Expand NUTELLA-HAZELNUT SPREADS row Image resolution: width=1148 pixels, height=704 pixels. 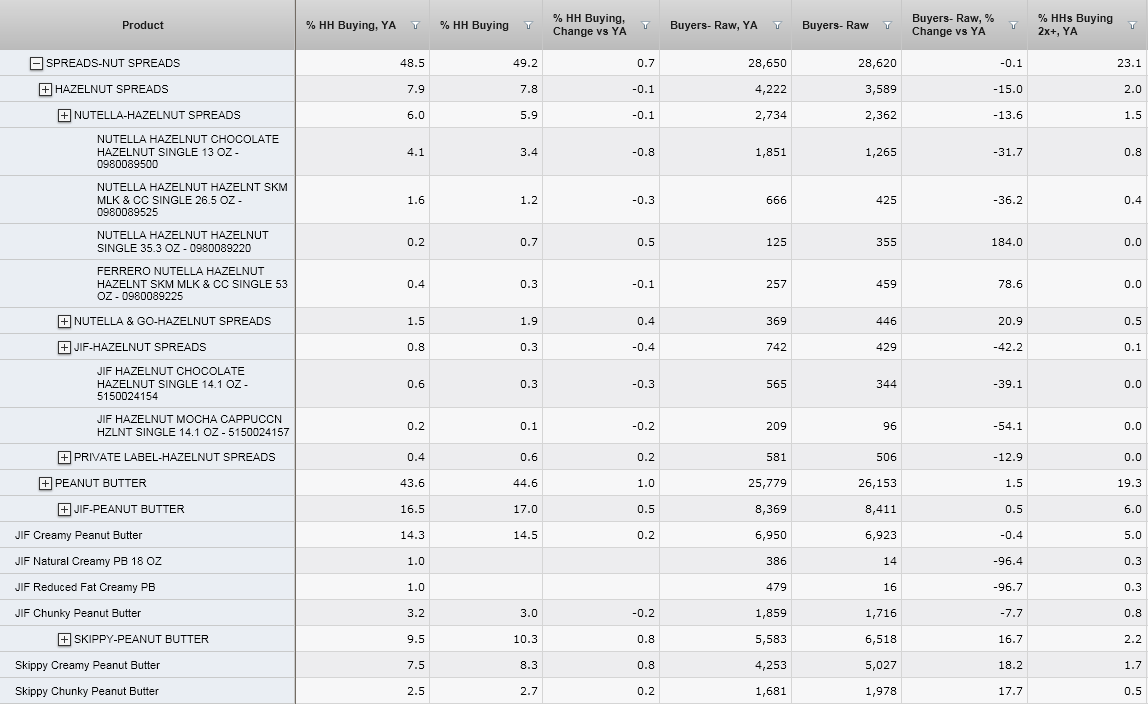point(65,115)
